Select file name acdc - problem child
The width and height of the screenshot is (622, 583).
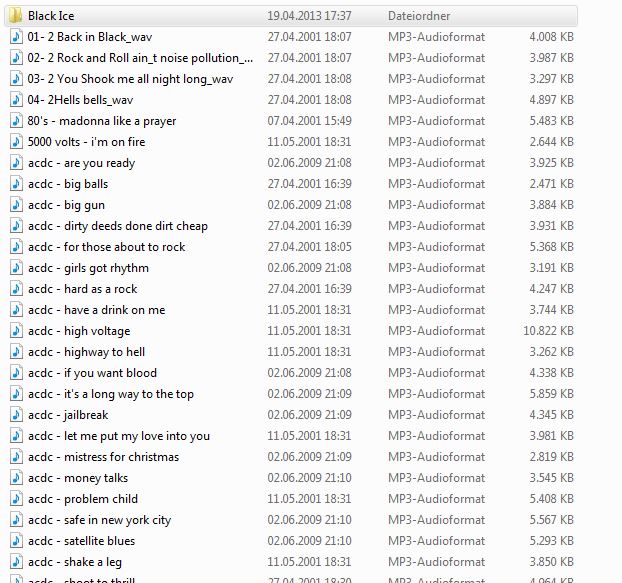tap(83, 499)
